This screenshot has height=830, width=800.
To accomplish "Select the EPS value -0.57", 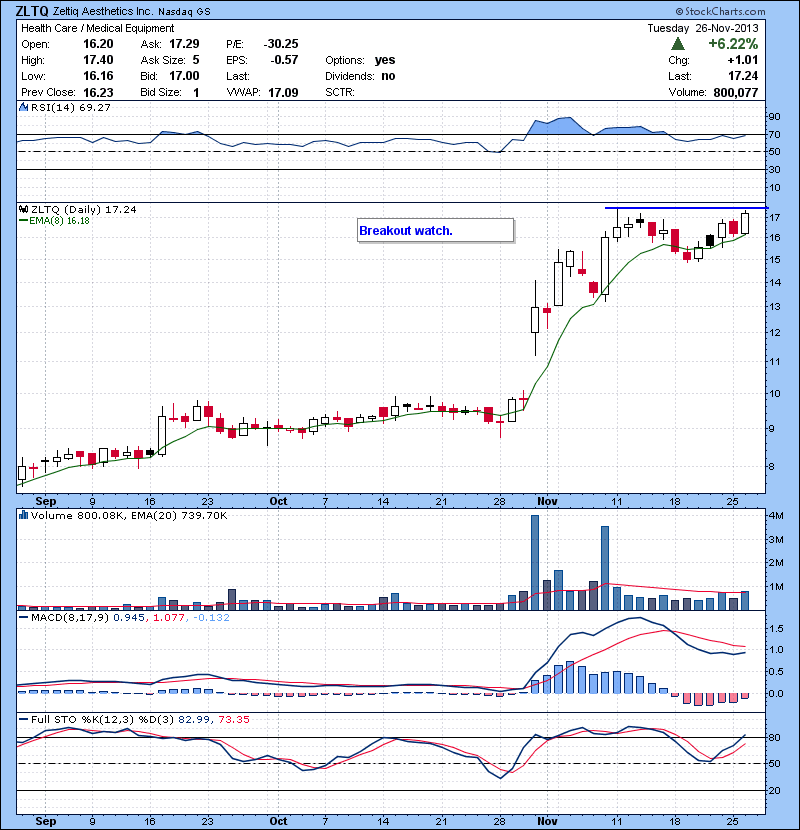I will (284, 60).
